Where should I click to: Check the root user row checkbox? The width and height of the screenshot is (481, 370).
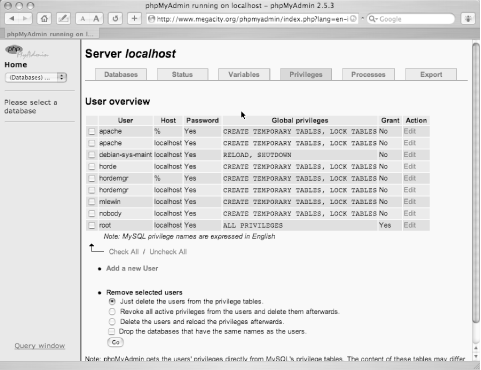pos(92,226)
